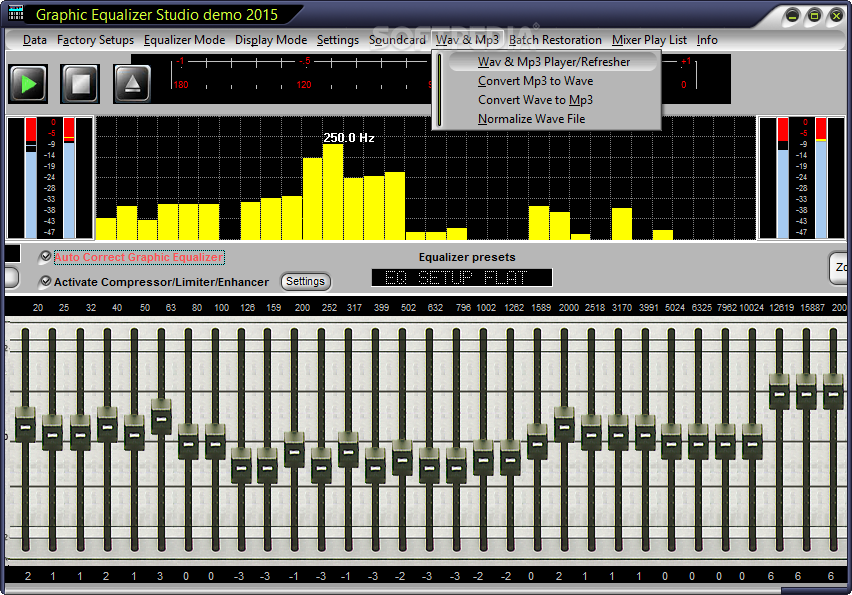
Task: Click the 6325 Hz band slider knob
Action: pyautogui.click(x=699, y=442)
